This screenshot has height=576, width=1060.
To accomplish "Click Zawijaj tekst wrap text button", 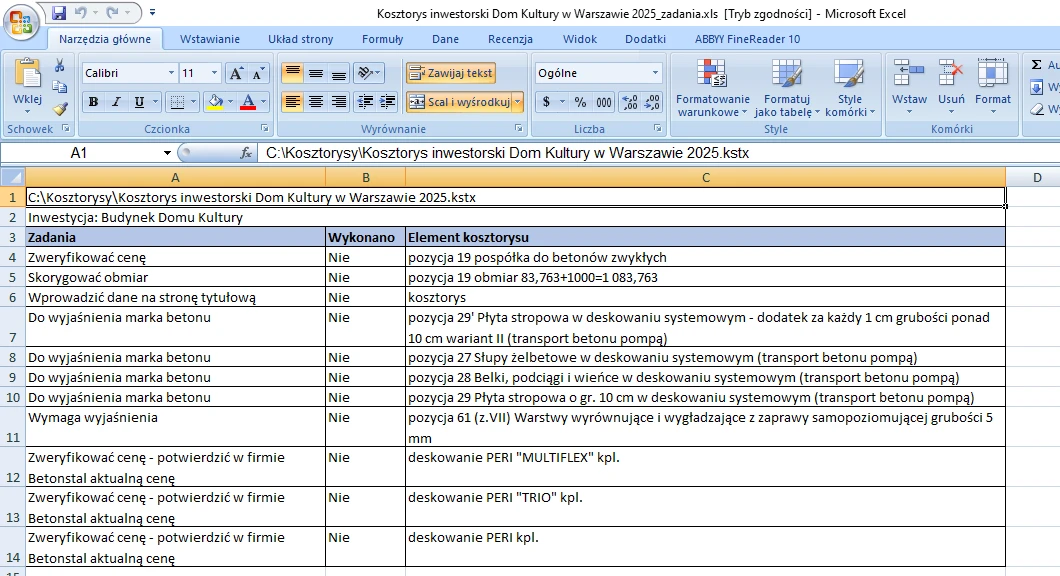I will tap(451, 73).
